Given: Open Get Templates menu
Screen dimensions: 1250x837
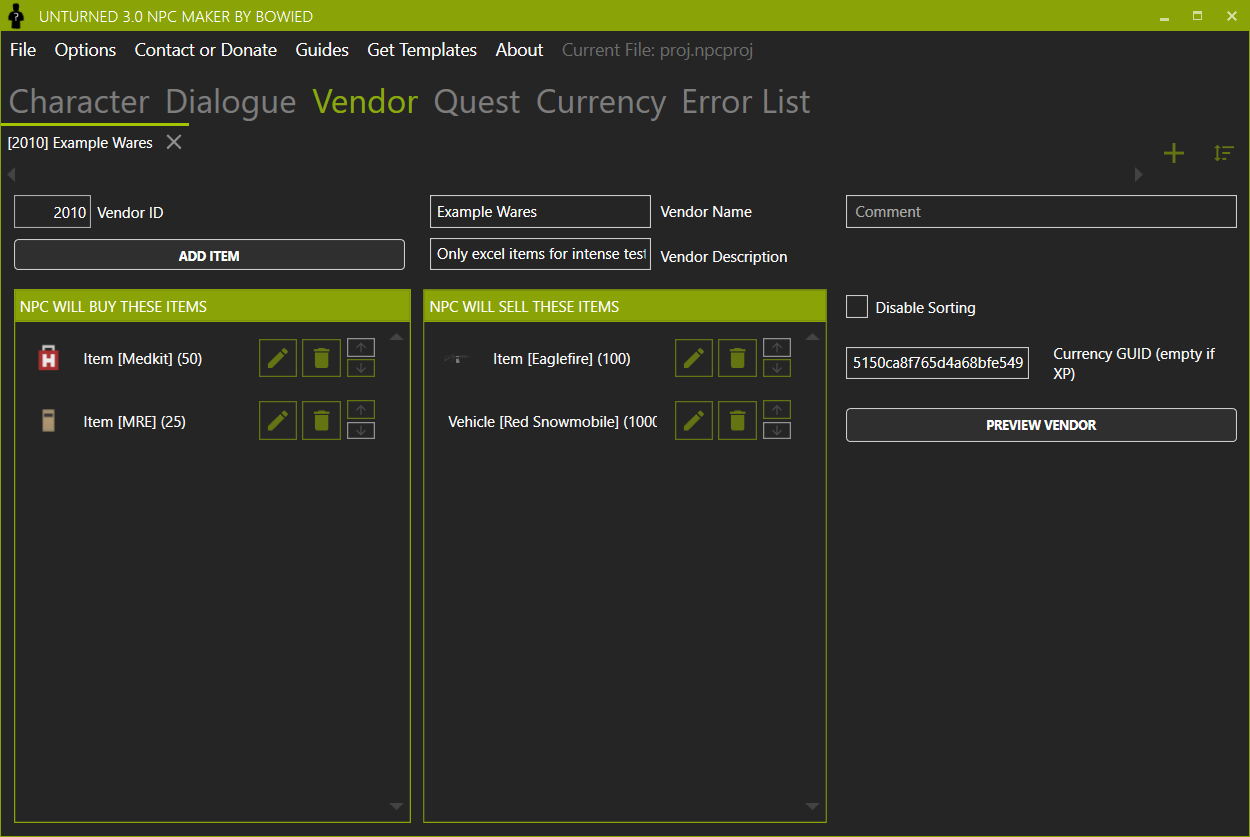Looking at the screenshot, I should pyautogui.click(x=422, y=50).
